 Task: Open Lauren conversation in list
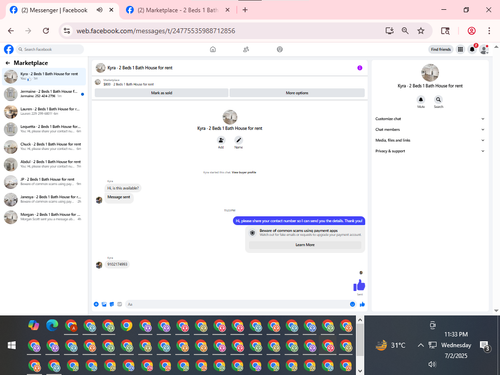44,111
